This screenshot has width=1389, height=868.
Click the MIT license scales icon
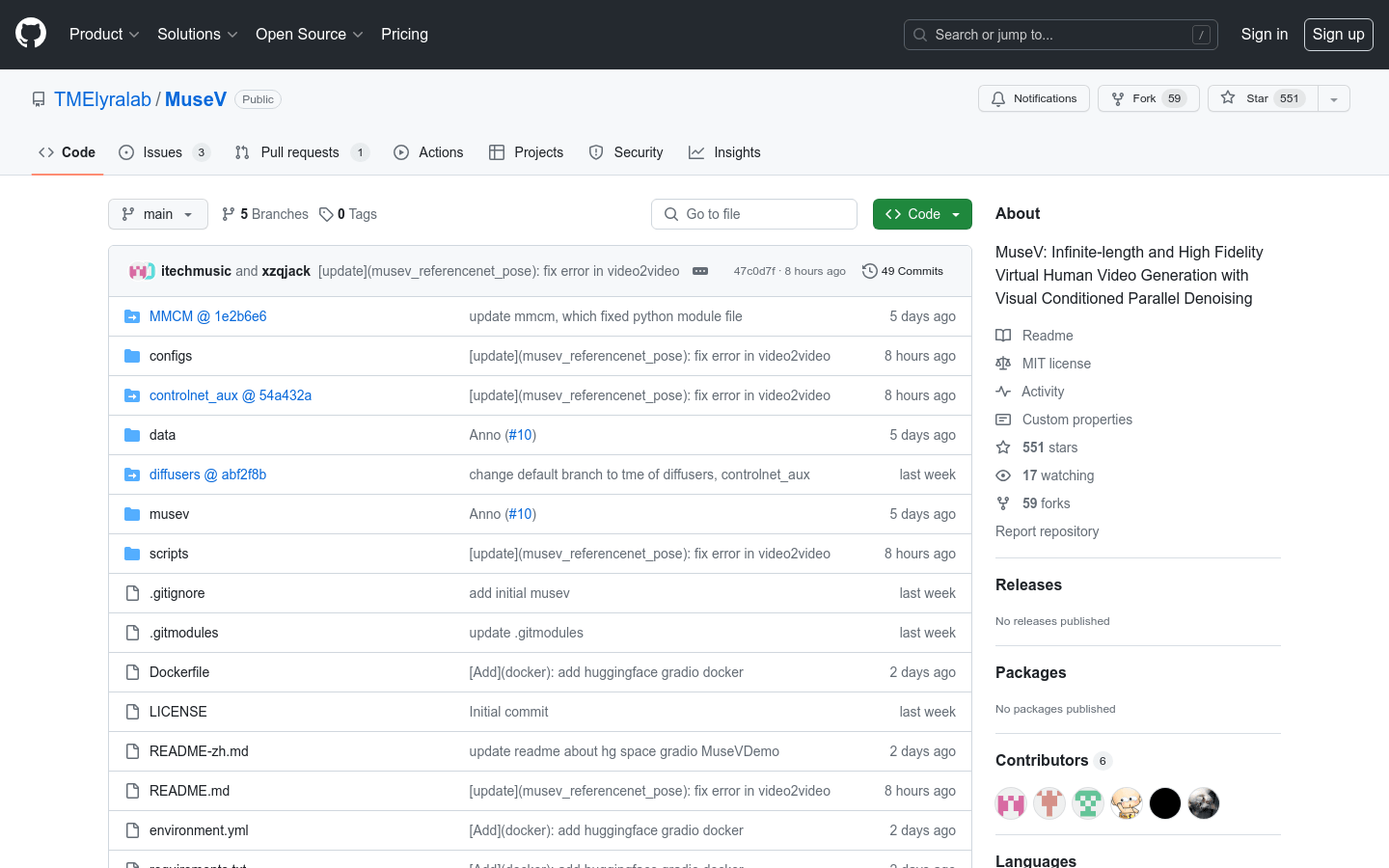(1004, 363)
